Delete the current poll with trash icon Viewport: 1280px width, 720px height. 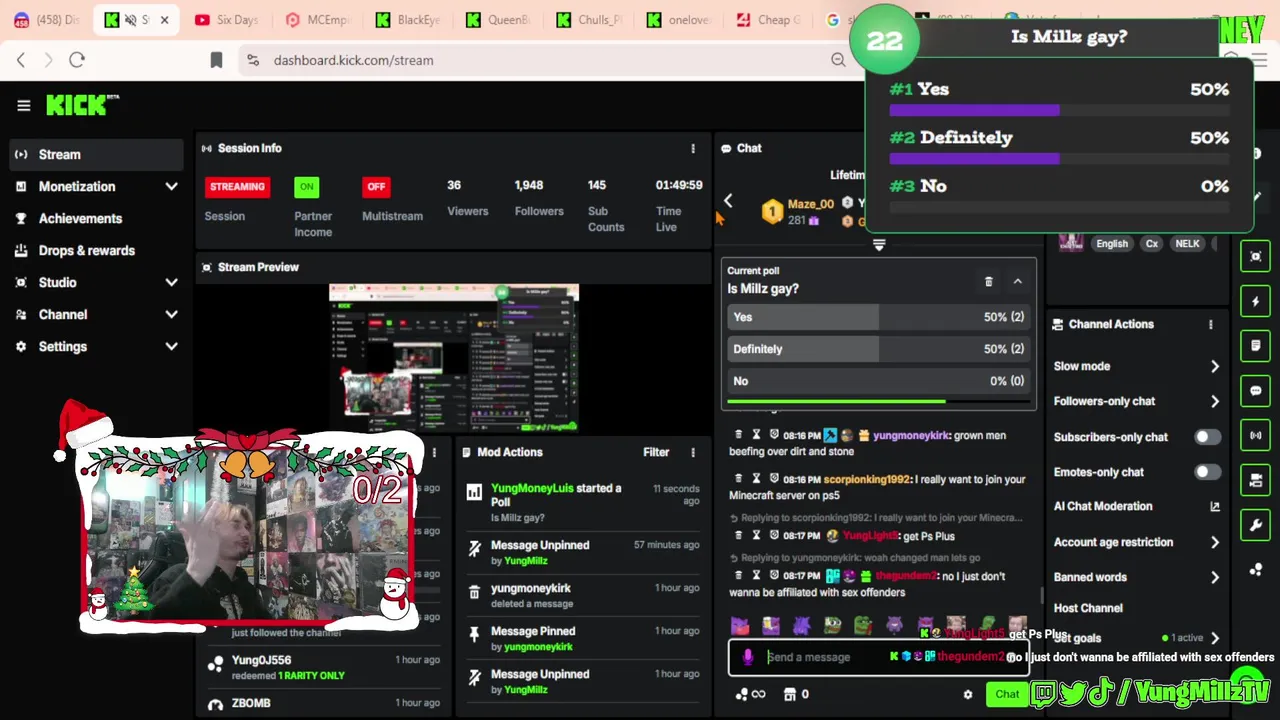(989, 282)
